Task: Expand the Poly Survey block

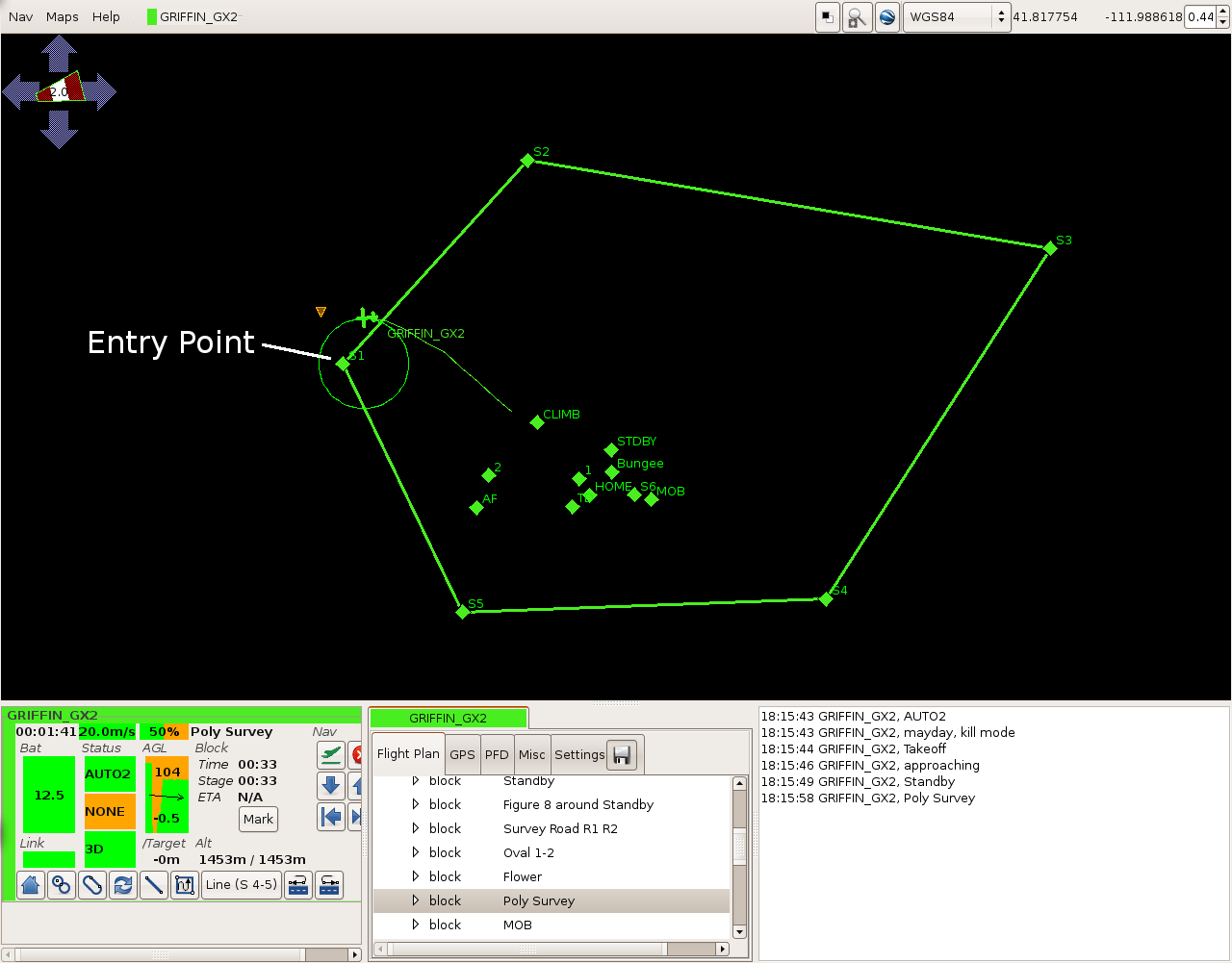Action: click(x=416, y=900)
